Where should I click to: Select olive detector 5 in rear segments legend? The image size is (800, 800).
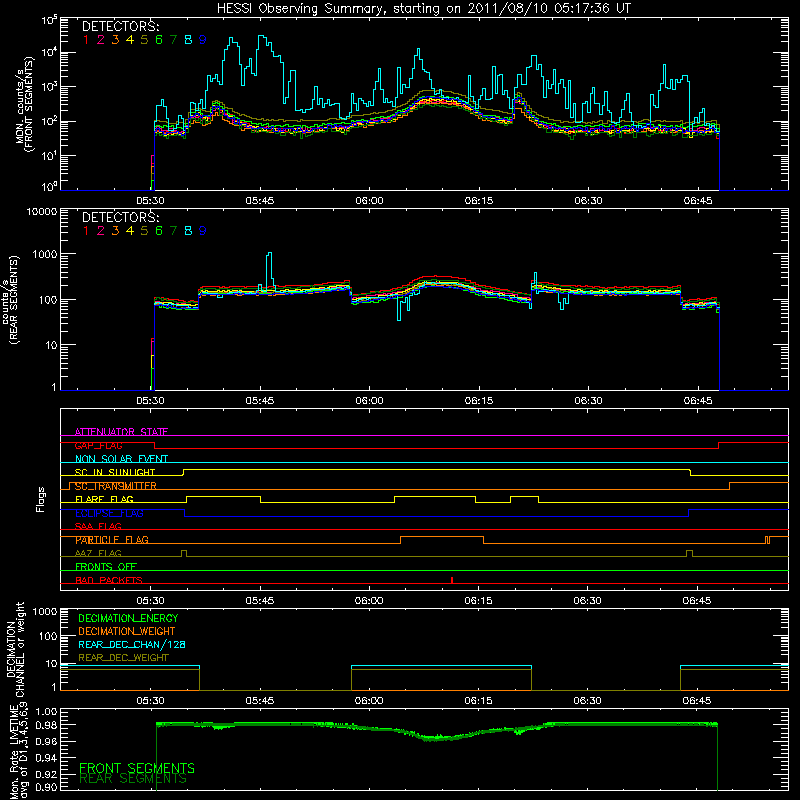click(144, 231)
